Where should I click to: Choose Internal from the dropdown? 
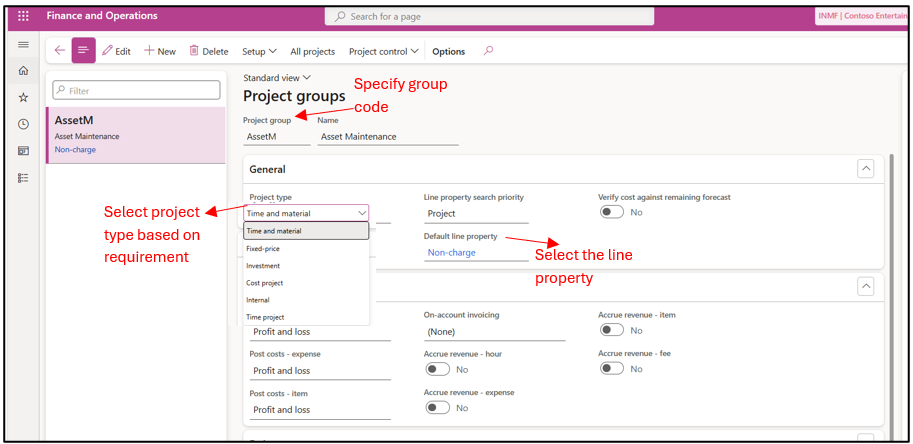(306, 300)
